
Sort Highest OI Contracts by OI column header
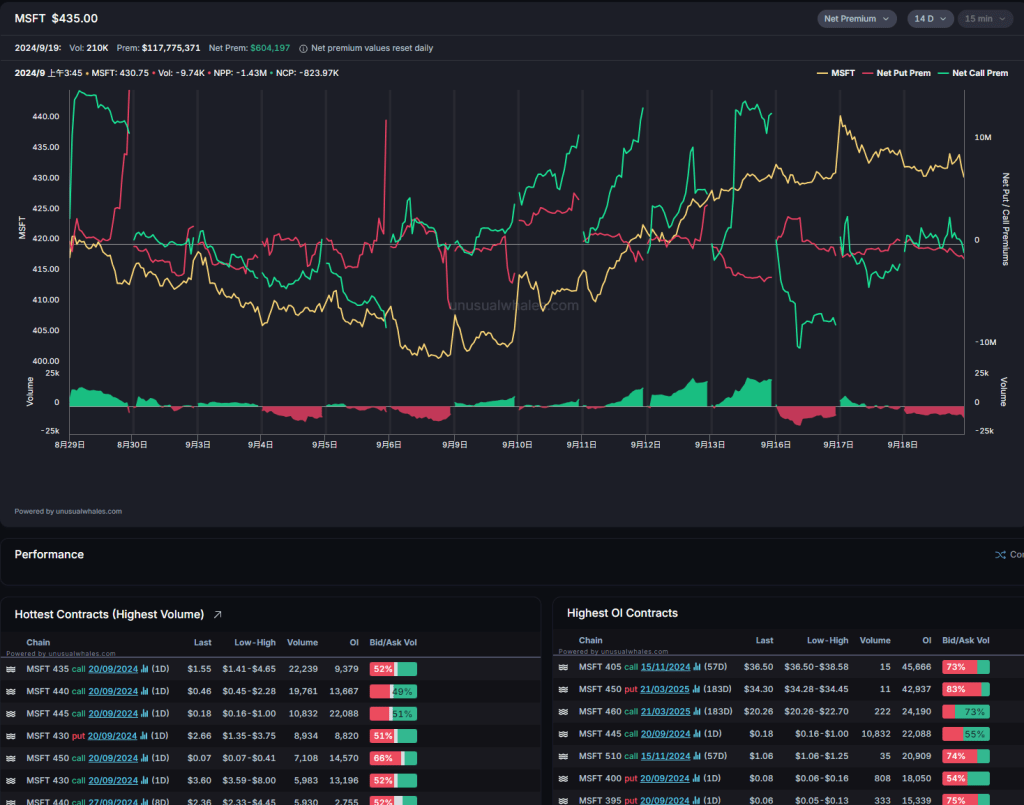point(923,640)
